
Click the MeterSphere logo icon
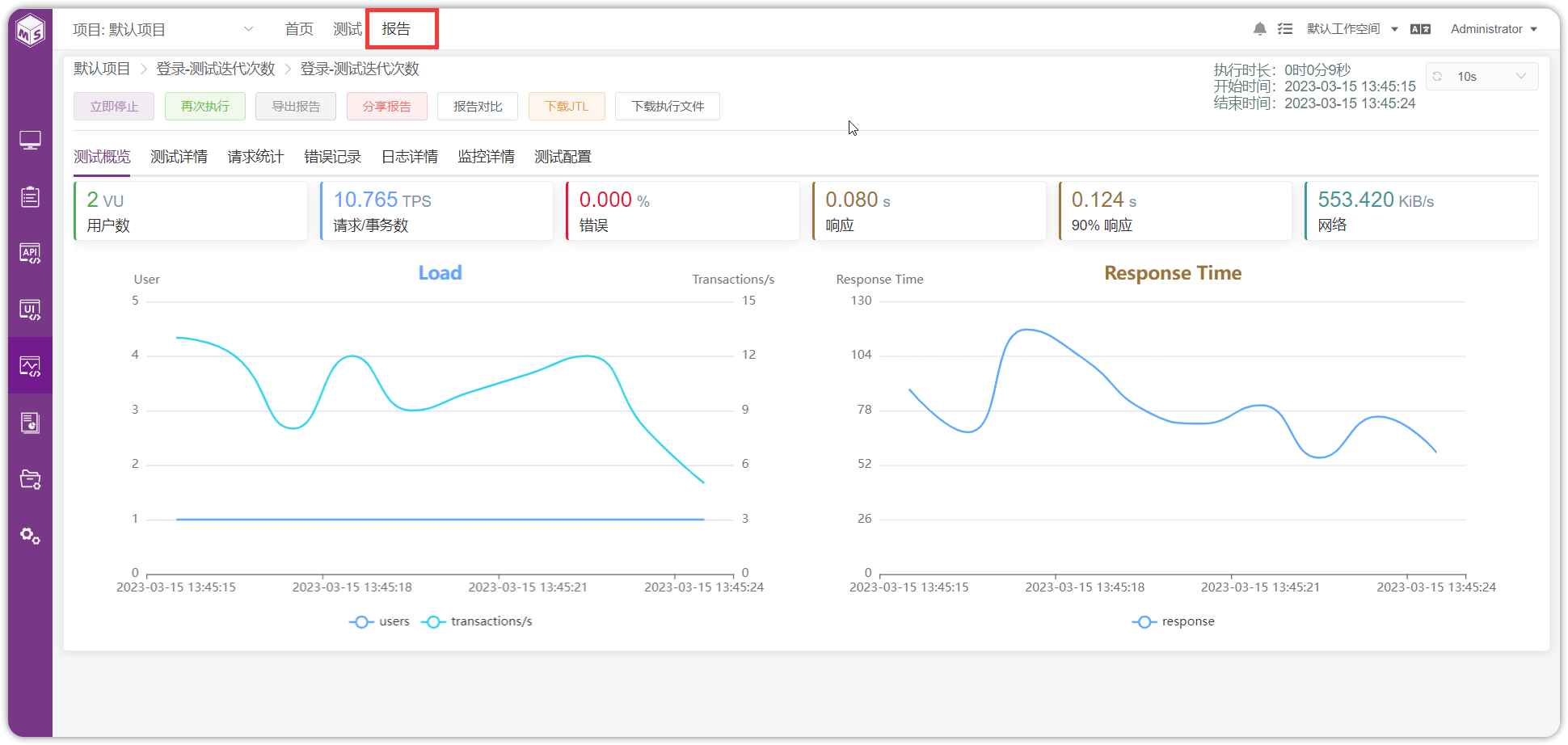[31, 31]
